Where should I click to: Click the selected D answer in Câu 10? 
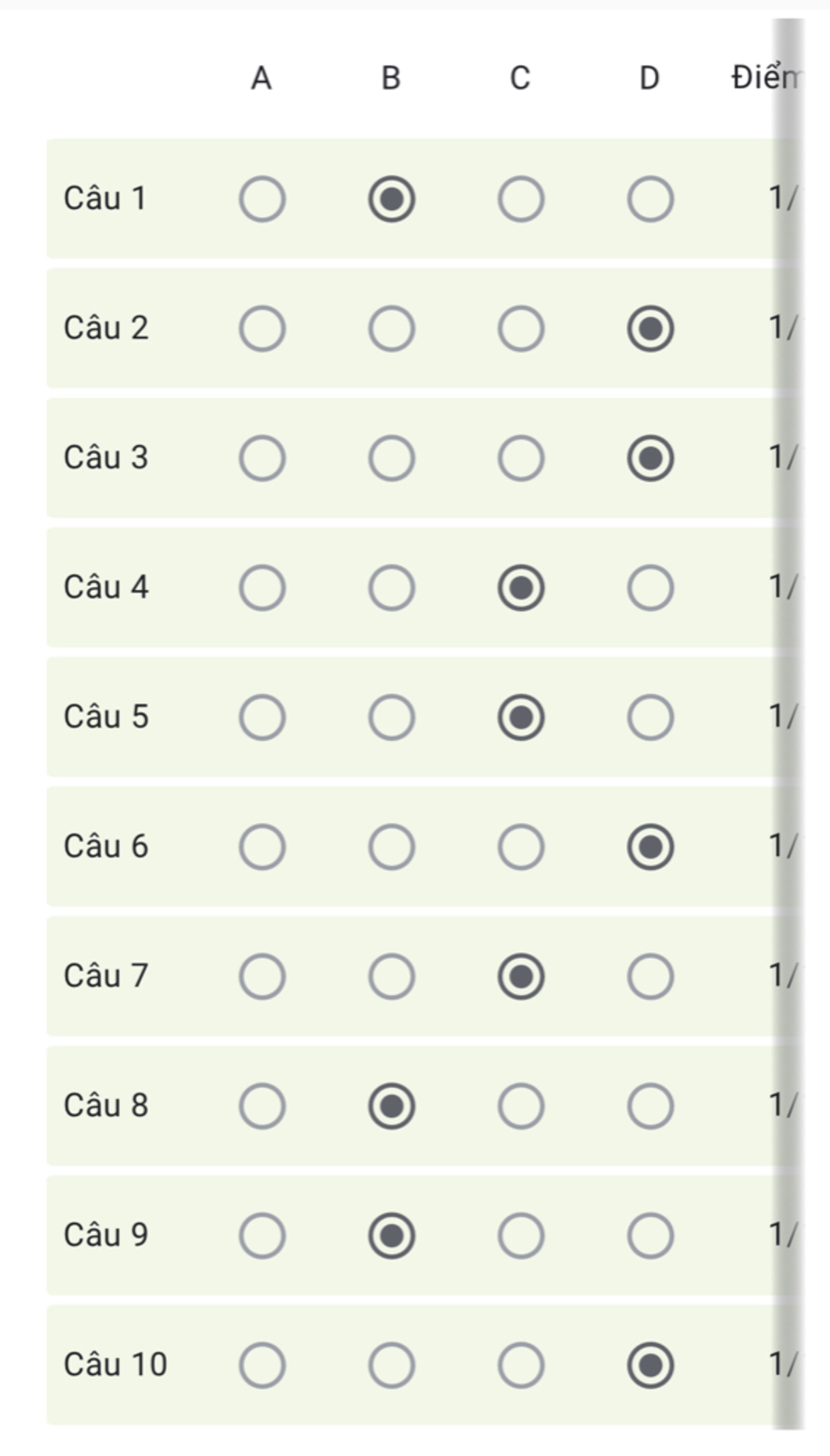point(650,1365)
